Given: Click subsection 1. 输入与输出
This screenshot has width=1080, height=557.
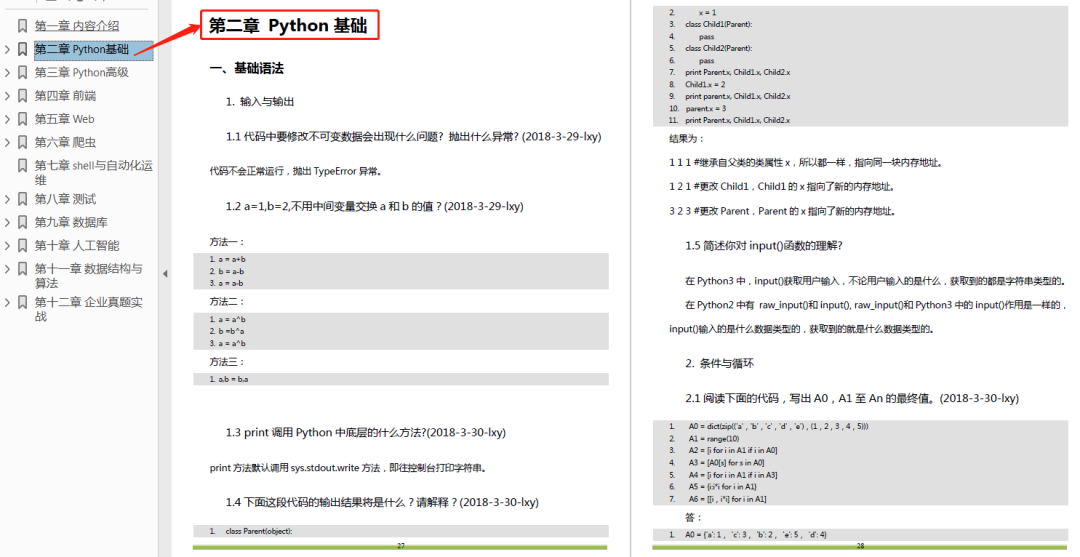Looking at the screenshot, I should coord(260,102).
